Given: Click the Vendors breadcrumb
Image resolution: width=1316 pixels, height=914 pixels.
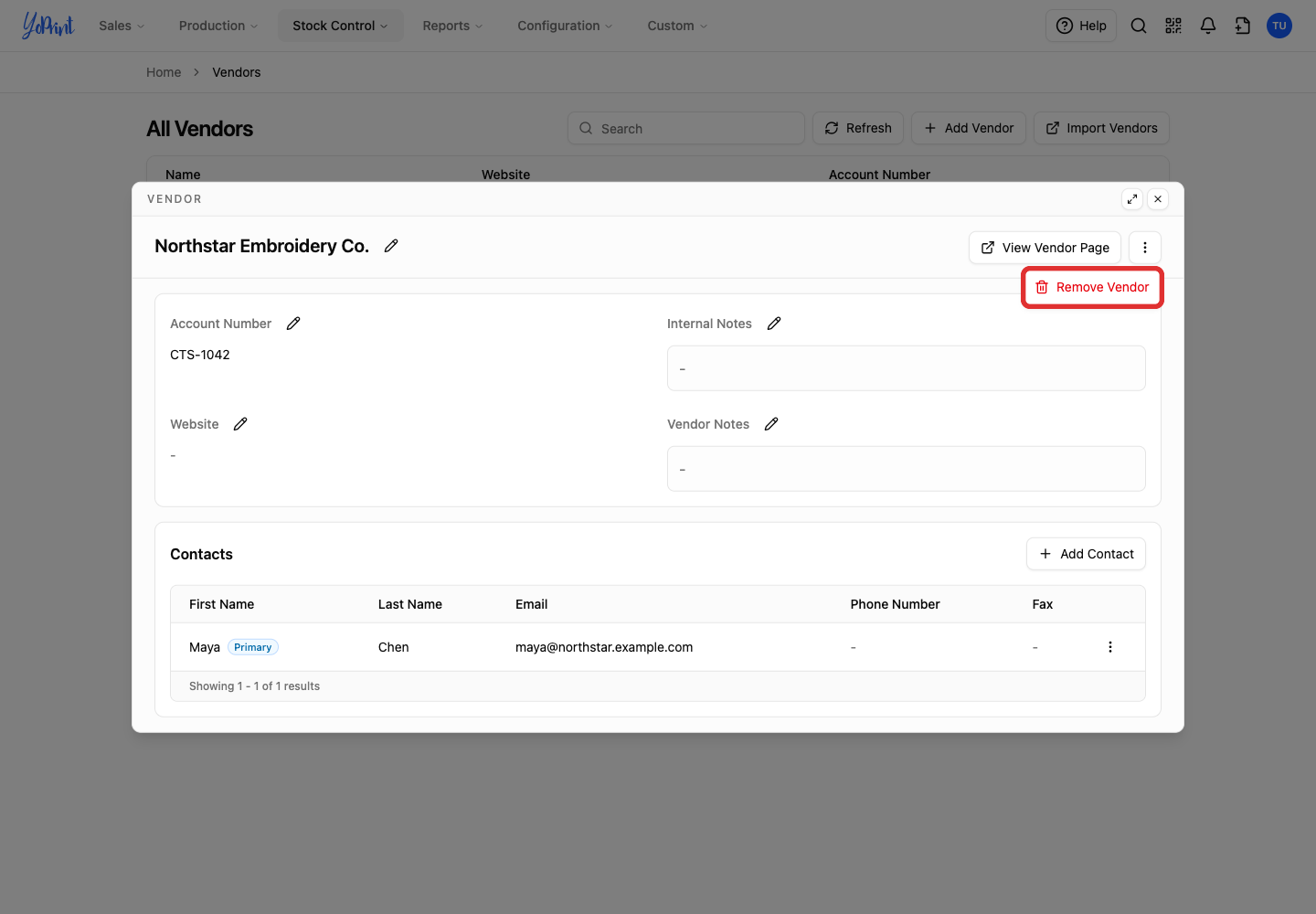Looking at the screenshot, I should (237, 72).
